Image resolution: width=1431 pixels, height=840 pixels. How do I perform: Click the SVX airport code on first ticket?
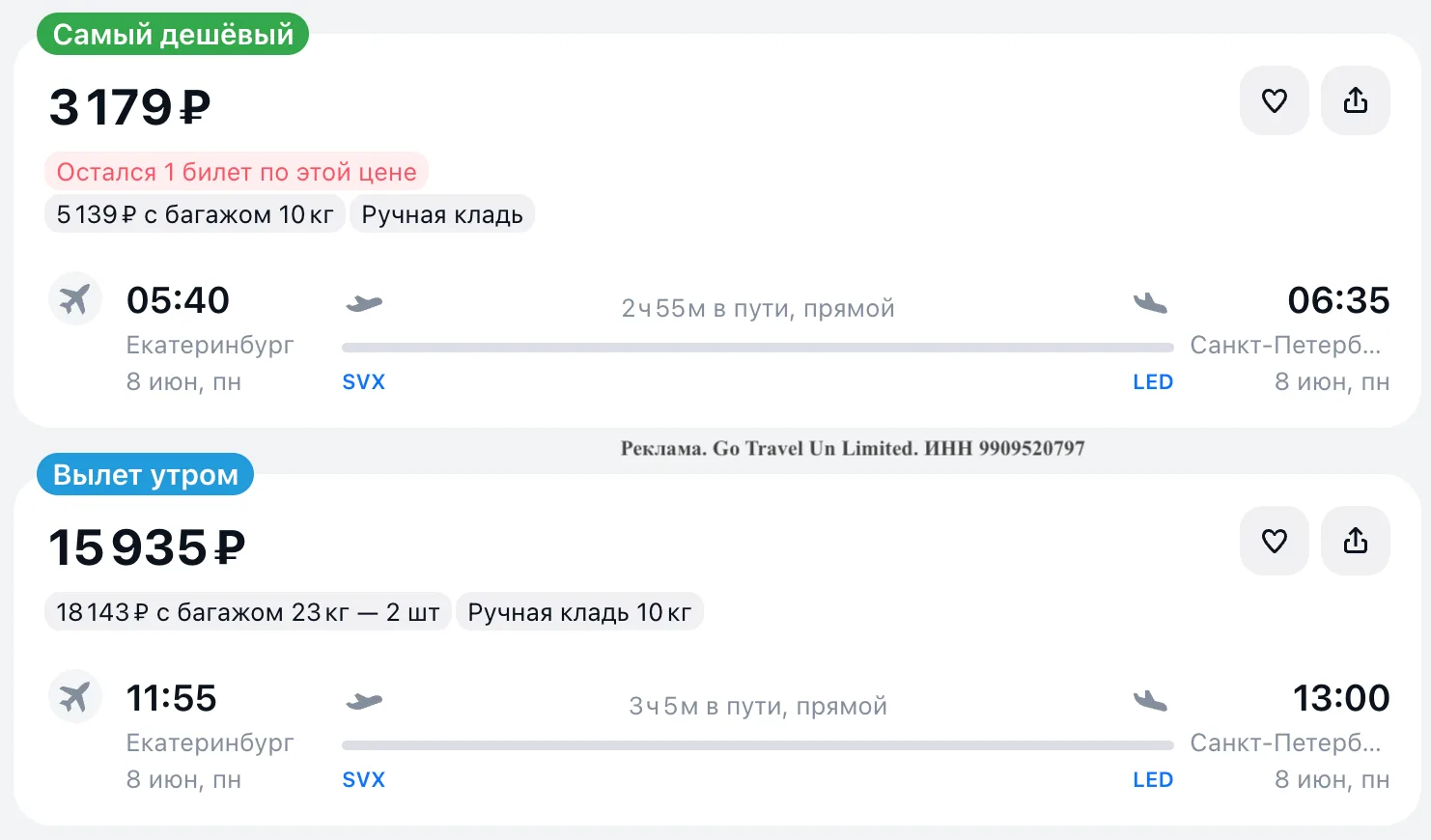pos(364,382)
